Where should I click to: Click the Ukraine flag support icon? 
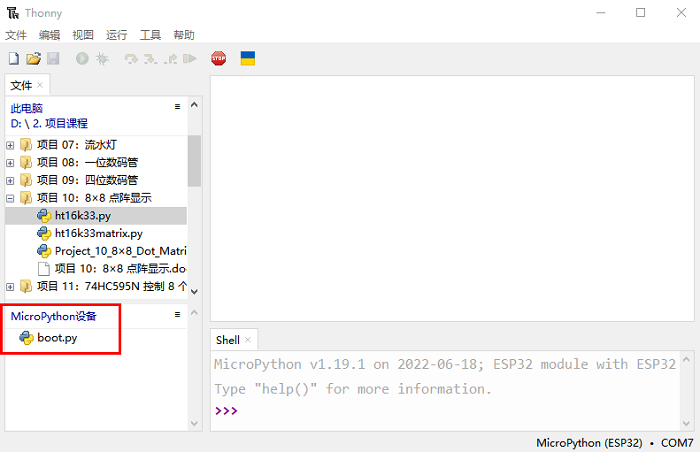(247, 59)
